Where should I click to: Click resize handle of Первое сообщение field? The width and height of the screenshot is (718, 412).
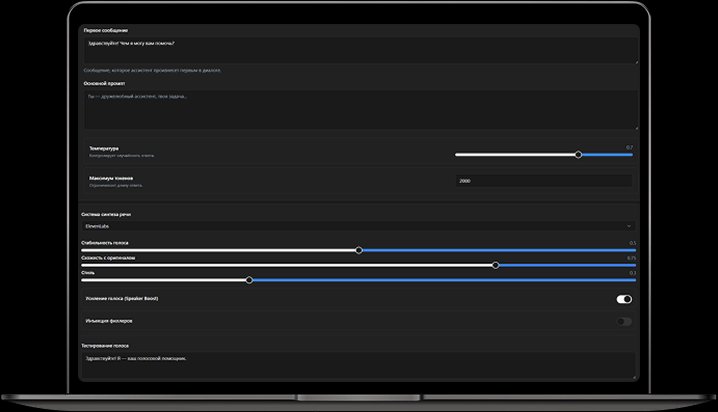(634, 62)
